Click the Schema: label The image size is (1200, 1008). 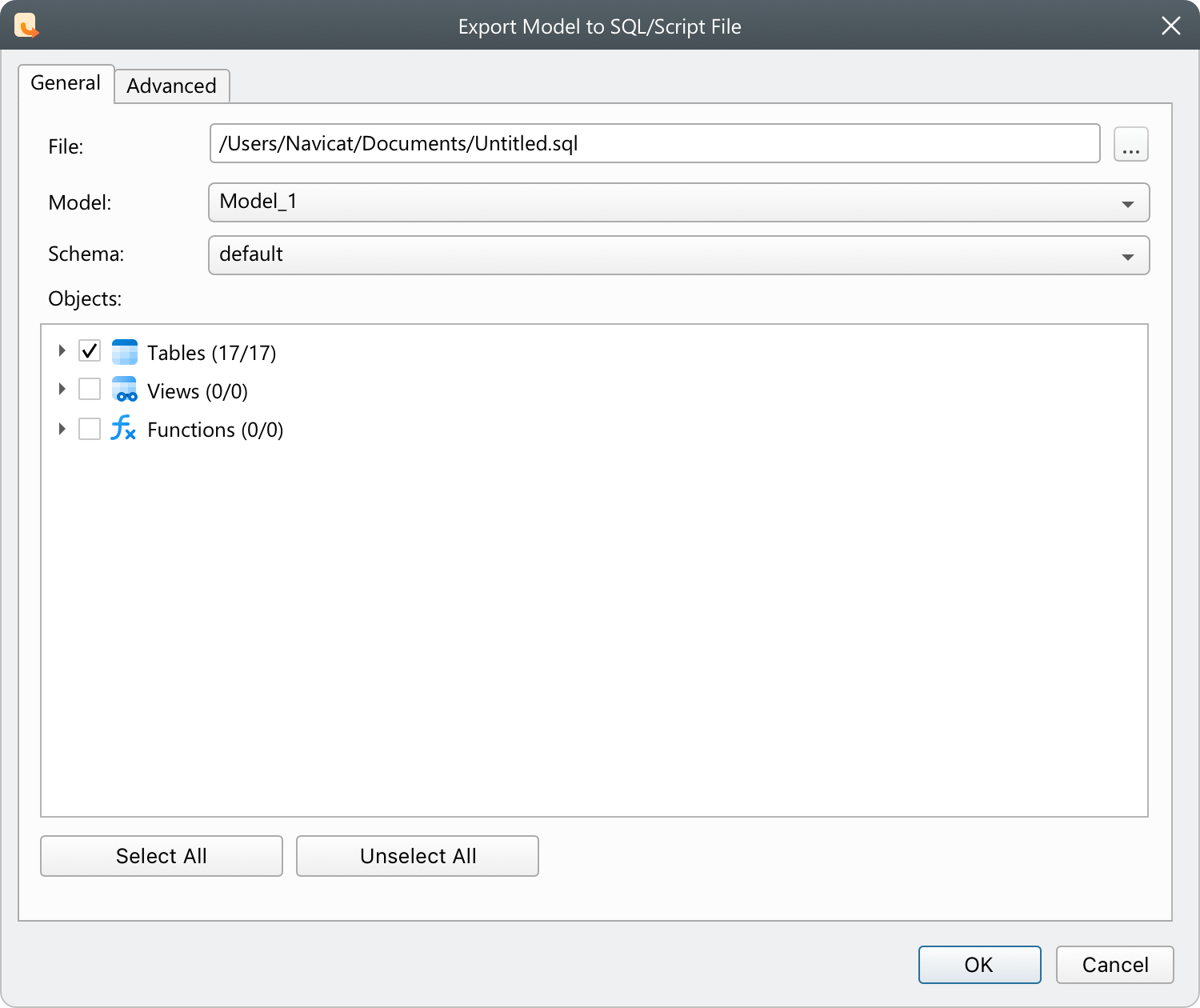click(x=86, y=254)
